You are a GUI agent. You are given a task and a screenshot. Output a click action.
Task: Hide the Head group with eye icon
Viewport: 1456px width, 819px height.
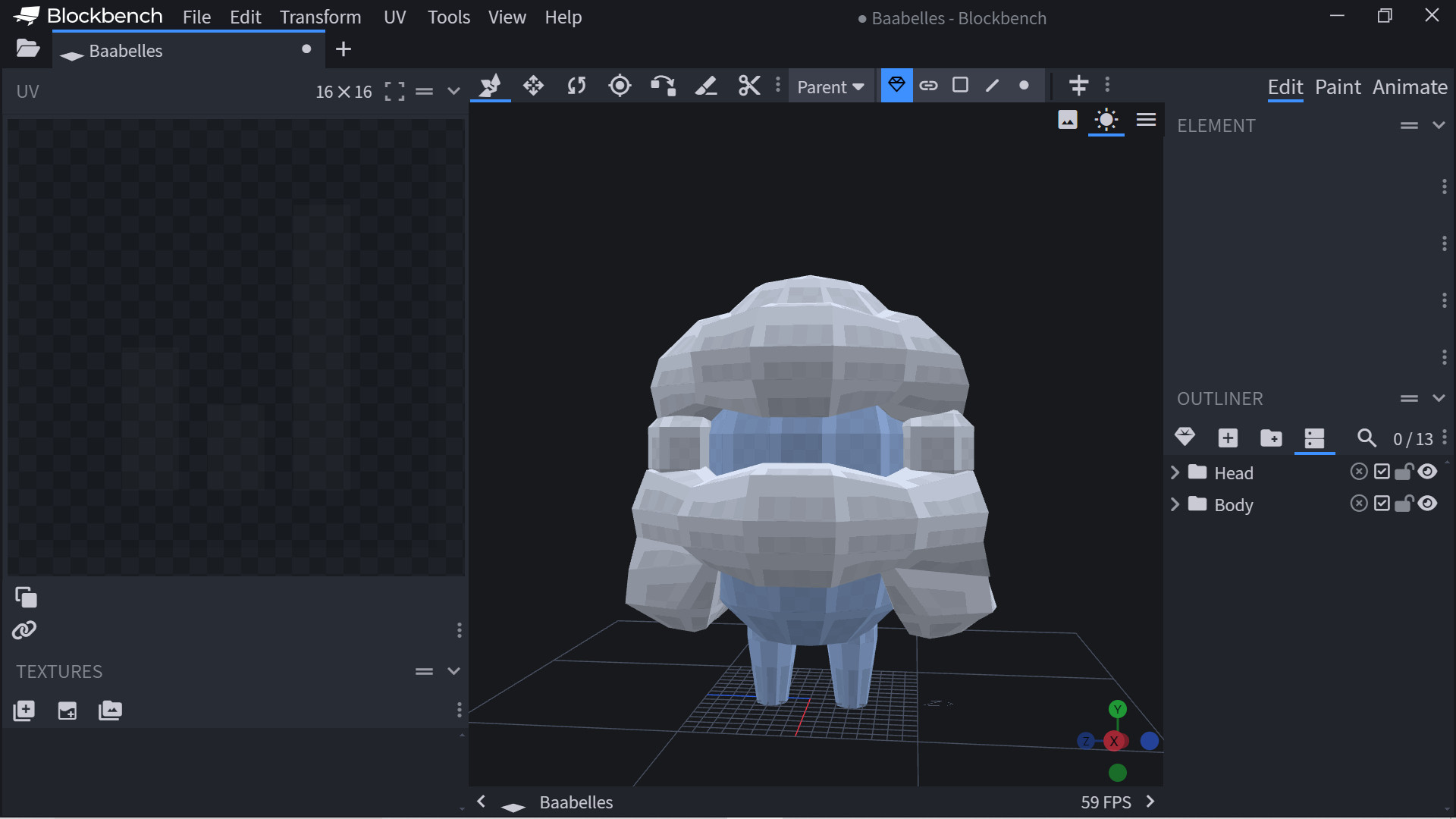pyautogui.click(x=1427, y=472)
